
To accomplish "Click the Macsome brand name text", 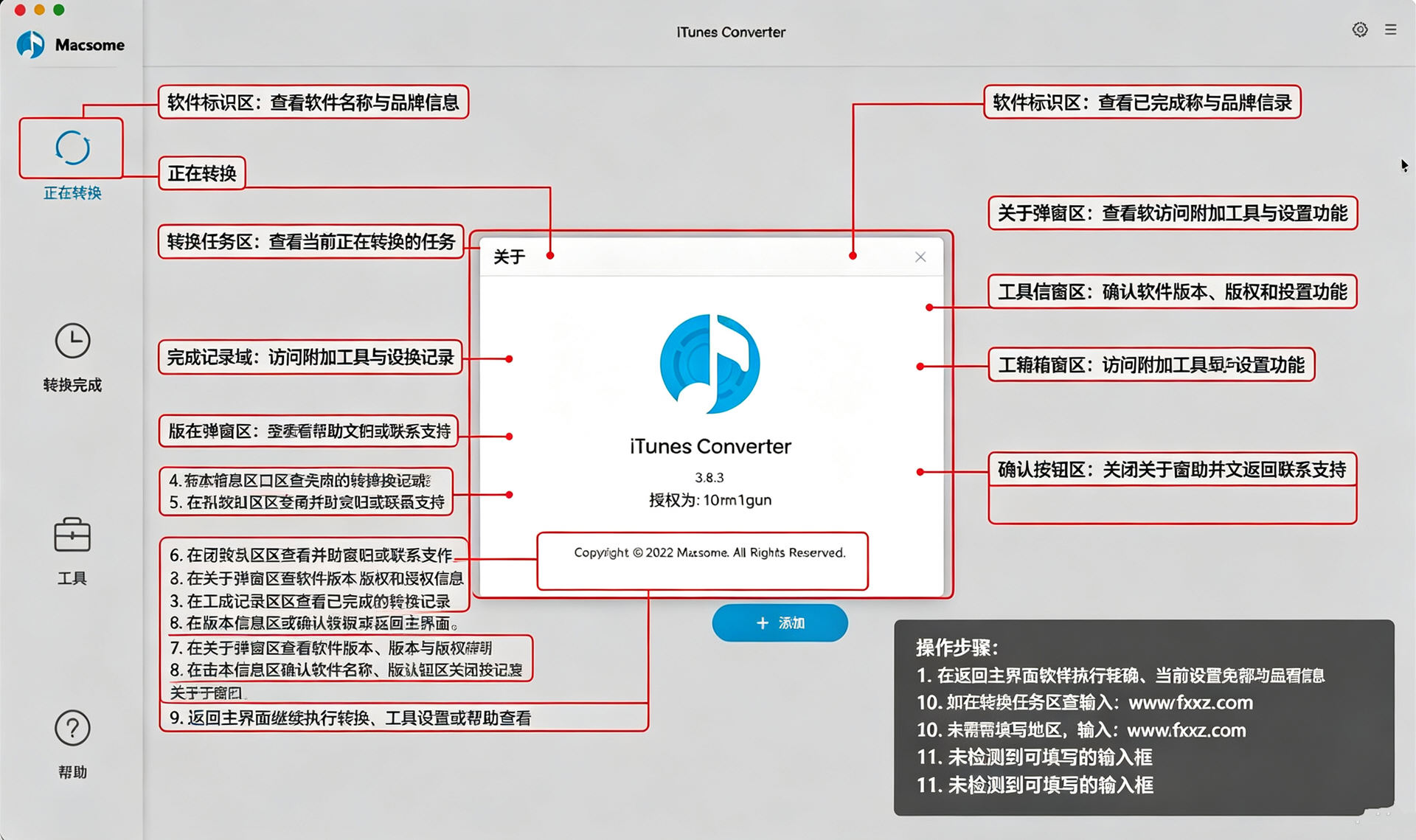I will tap(90, 45).
